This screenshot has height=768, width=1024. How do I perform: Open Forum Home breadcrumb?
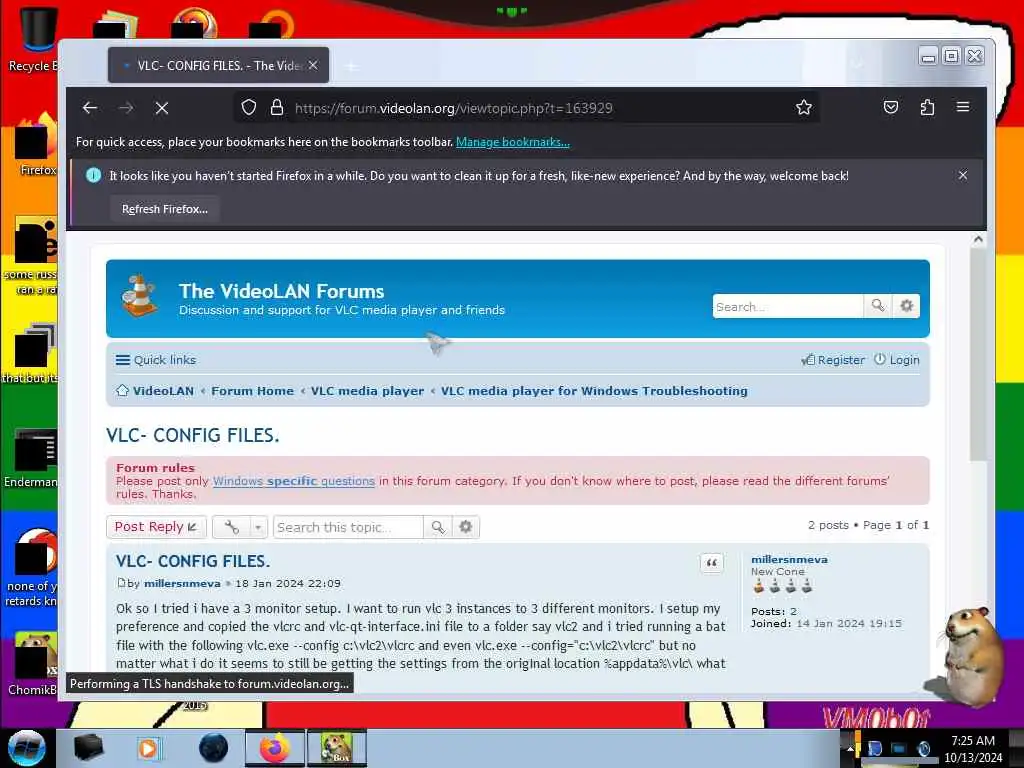tap(252, 391)
